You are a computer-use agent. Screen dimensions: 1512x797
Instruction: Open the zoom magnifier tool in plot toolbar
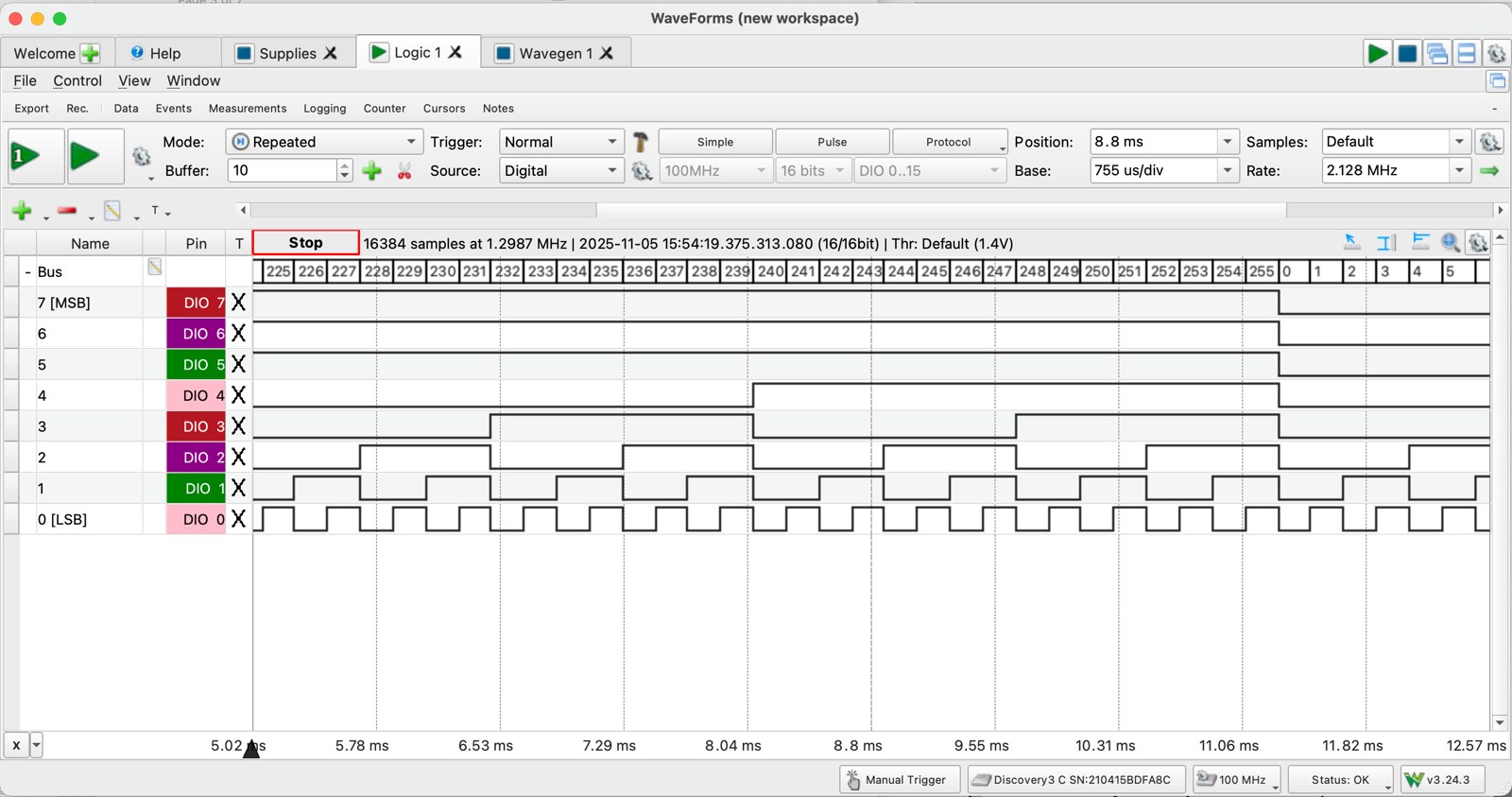click(x=1451, y=243)
